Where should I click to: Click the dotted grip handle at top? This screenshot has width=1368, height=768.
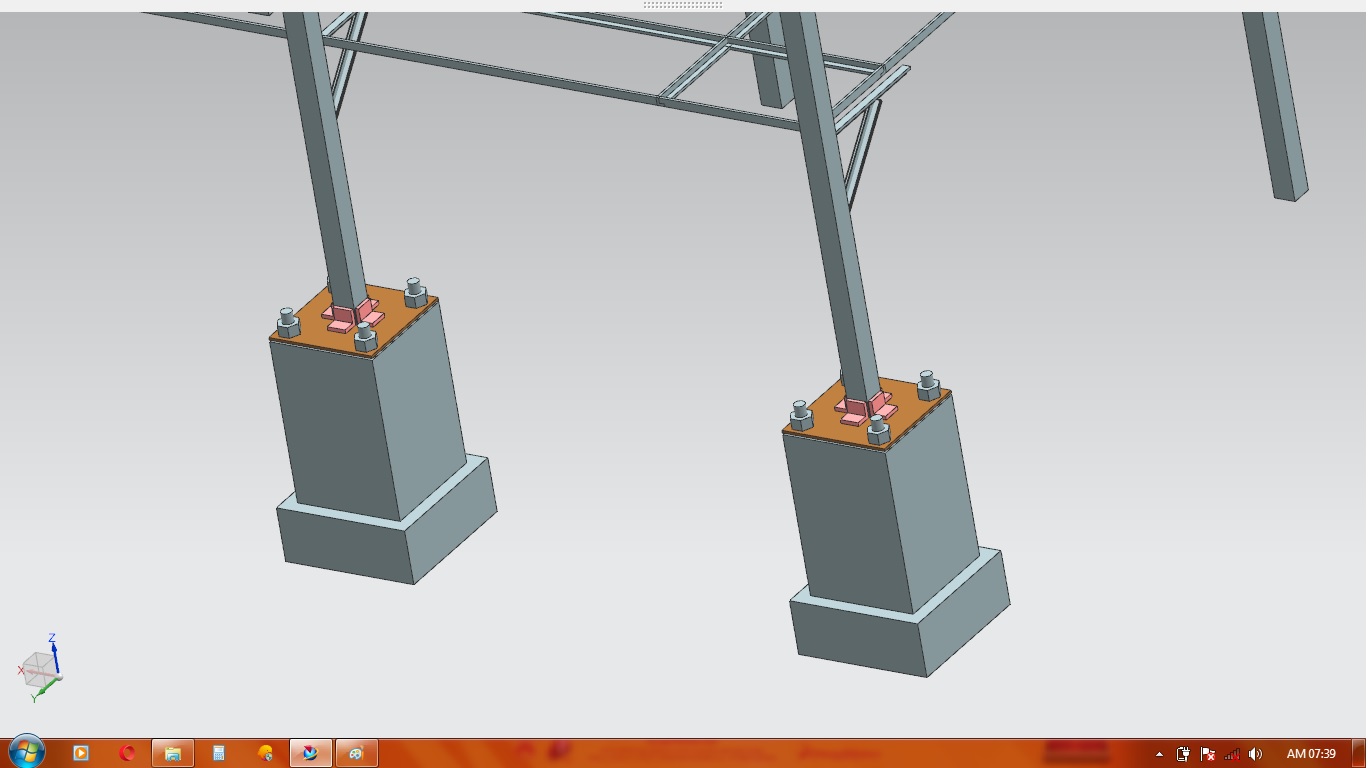[x=683, y=5]
